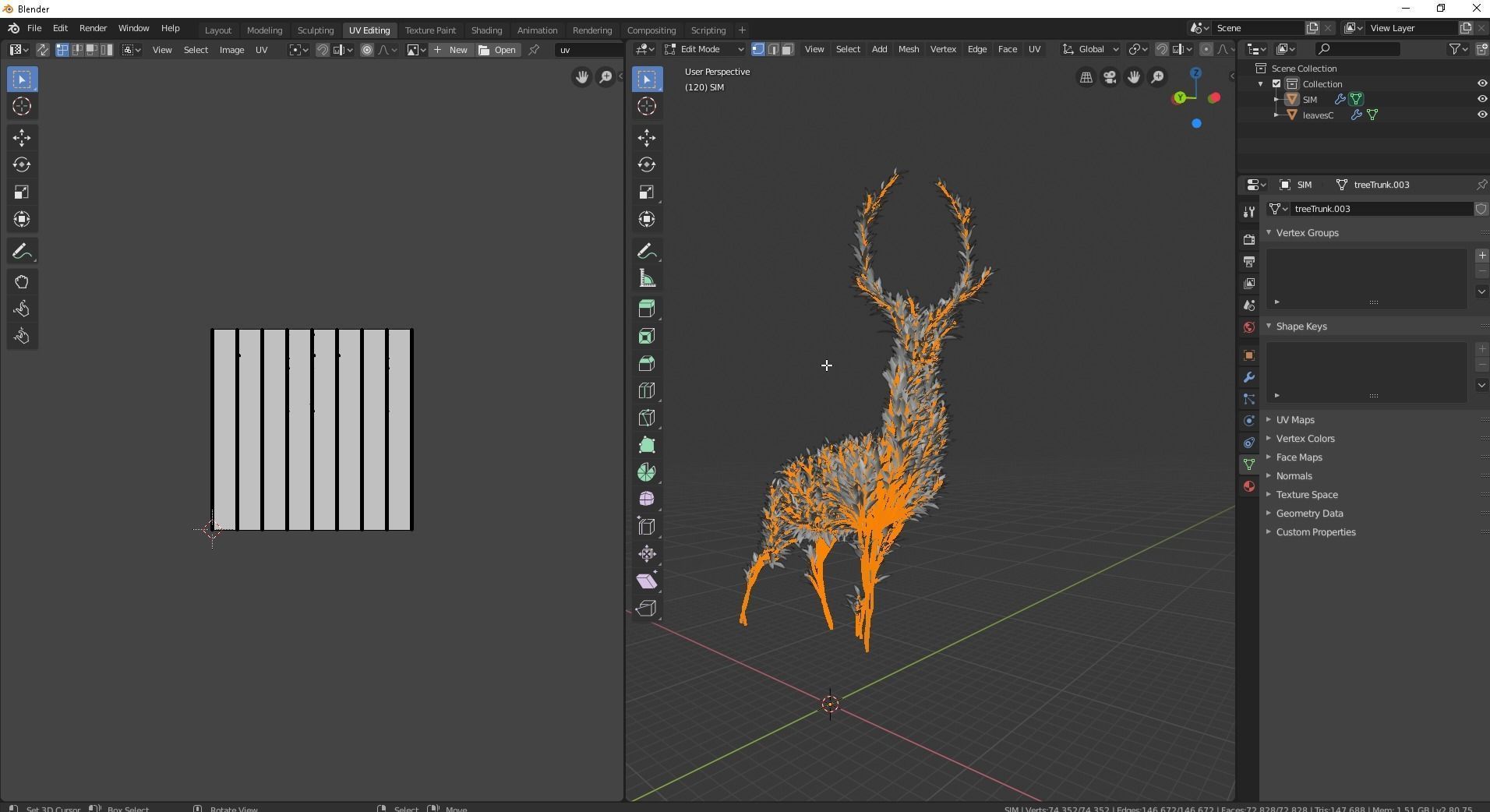Add a new vertex group

coord(1481,256)
